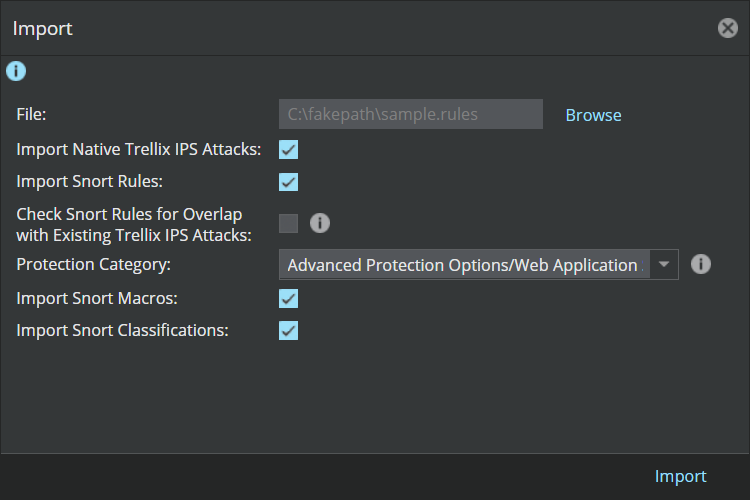Screen dimensions: 750x500
Task: Click the Import Snort Rules label text
Action: [89, 182]
